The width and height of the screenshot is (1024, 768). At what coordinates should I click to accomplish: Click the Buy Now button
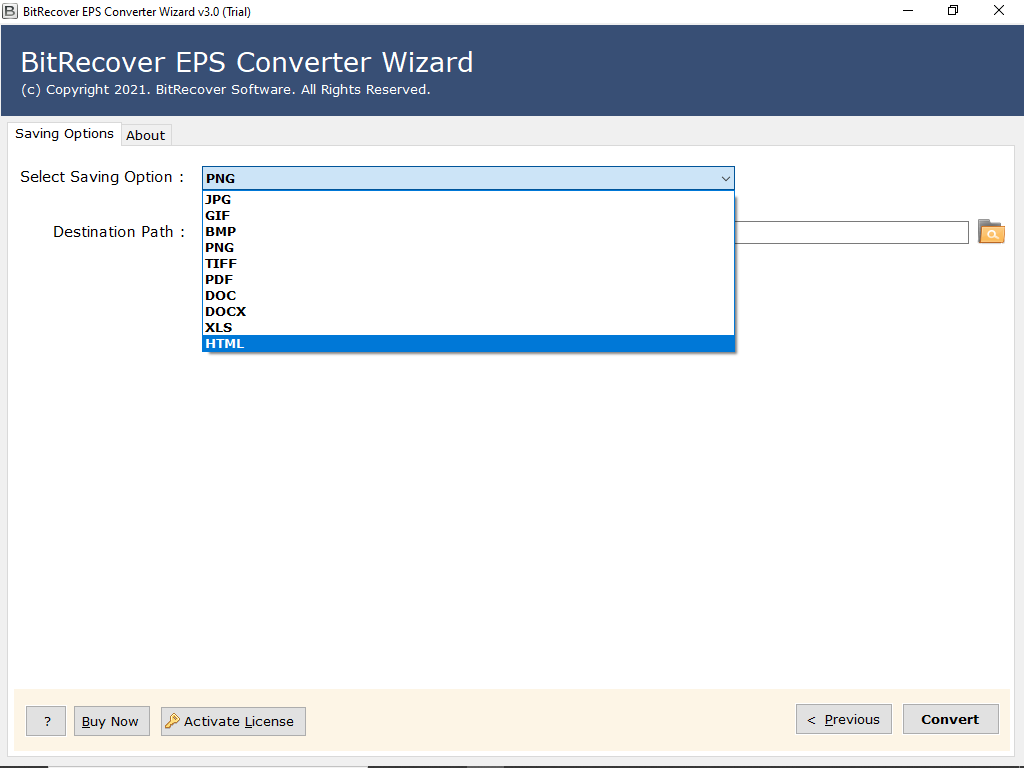(x=111, y=721)
